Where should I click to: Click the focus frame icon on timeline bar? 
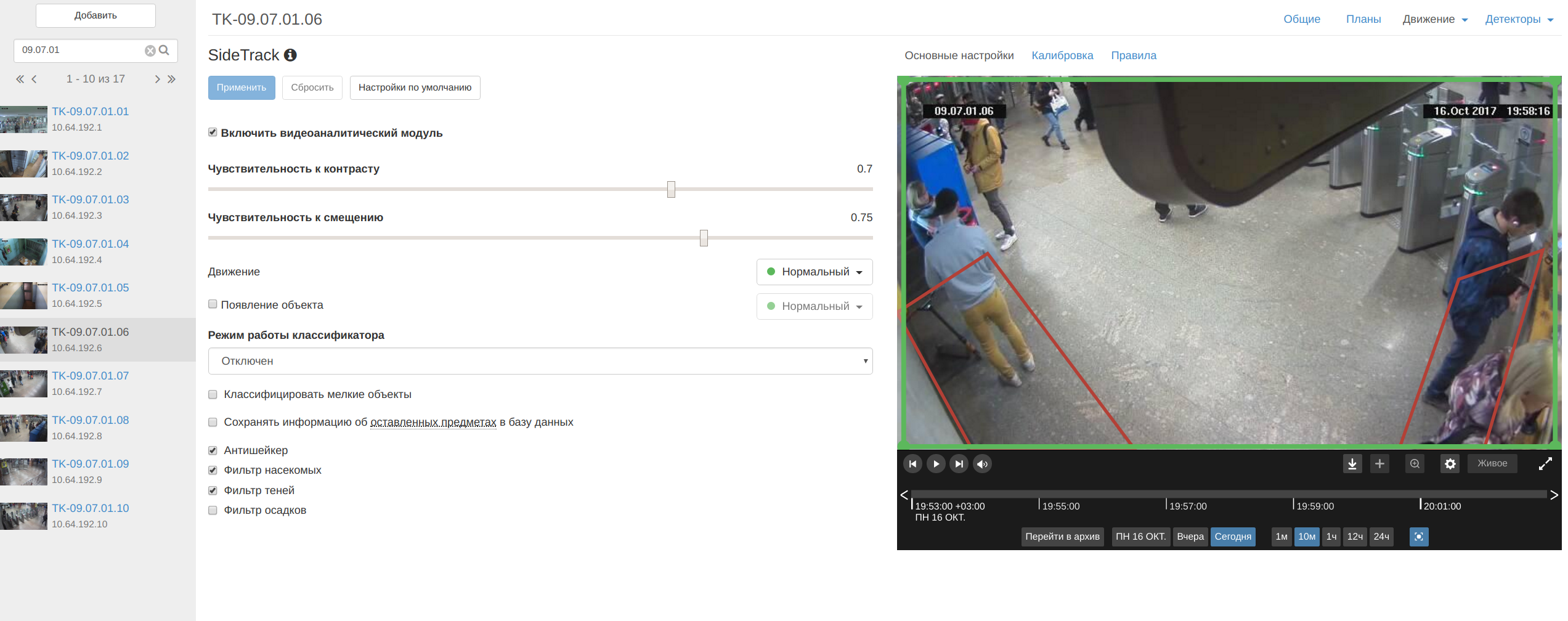tap(1419, 537)
